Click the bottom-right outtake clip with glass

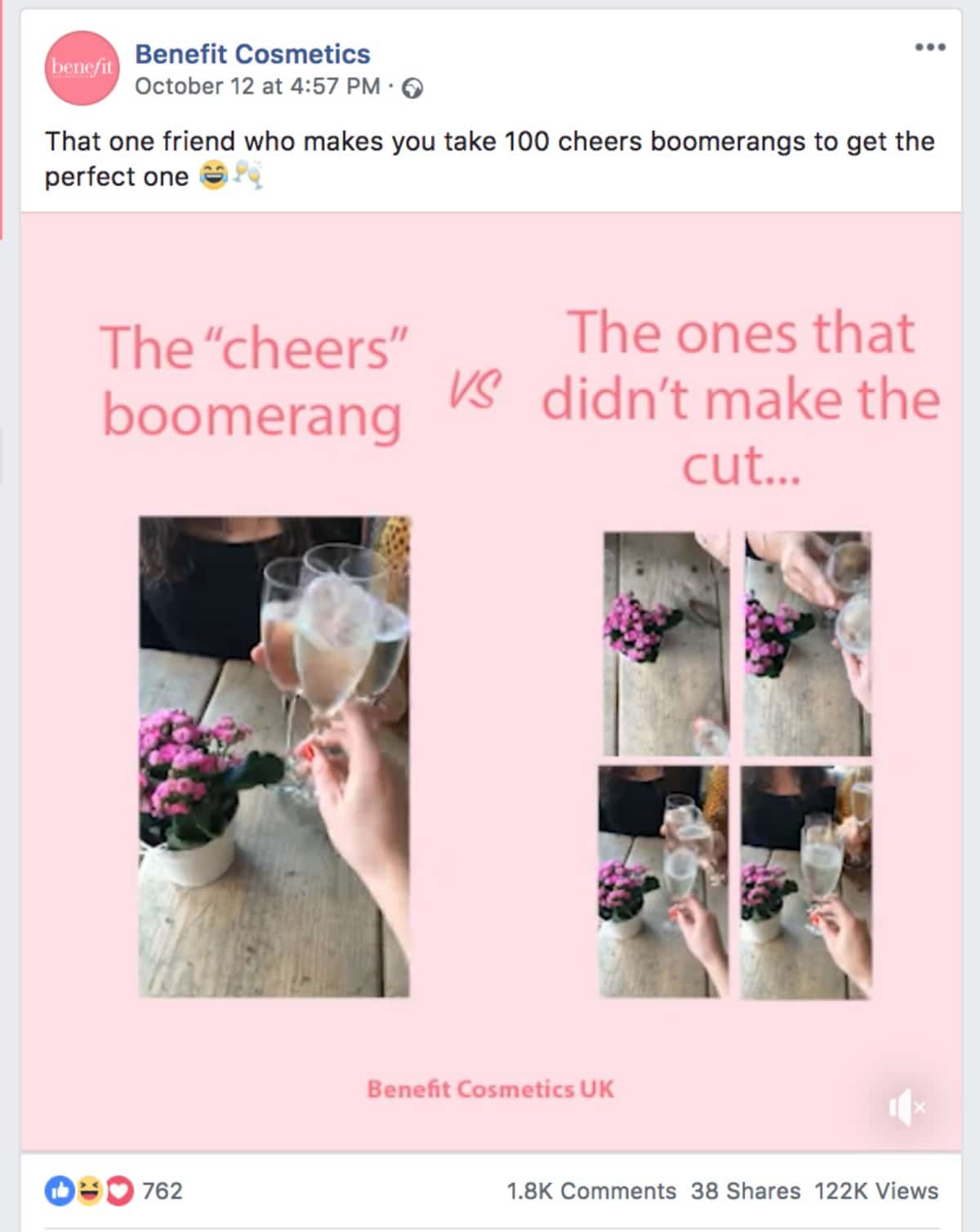coord(806,882)
